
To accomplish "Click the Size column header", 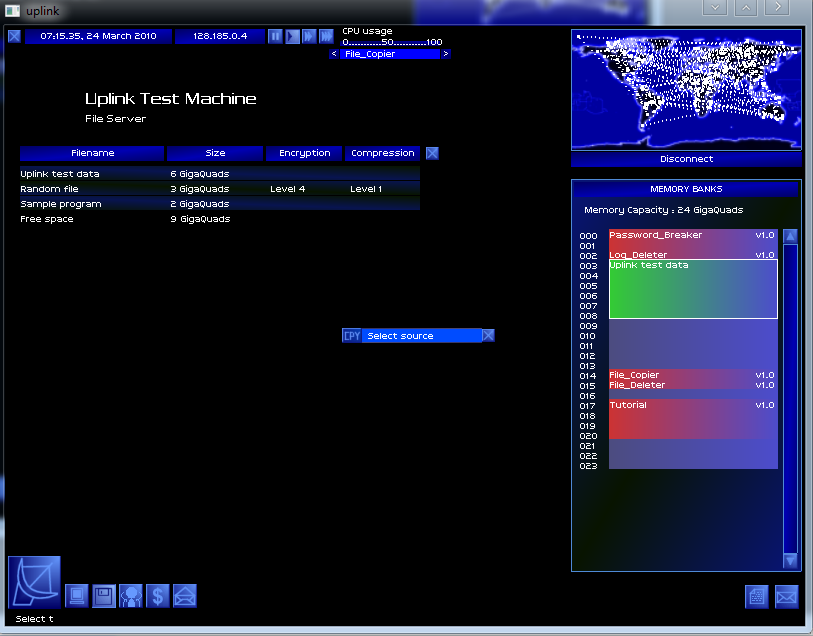I will (x=215, y=153).
